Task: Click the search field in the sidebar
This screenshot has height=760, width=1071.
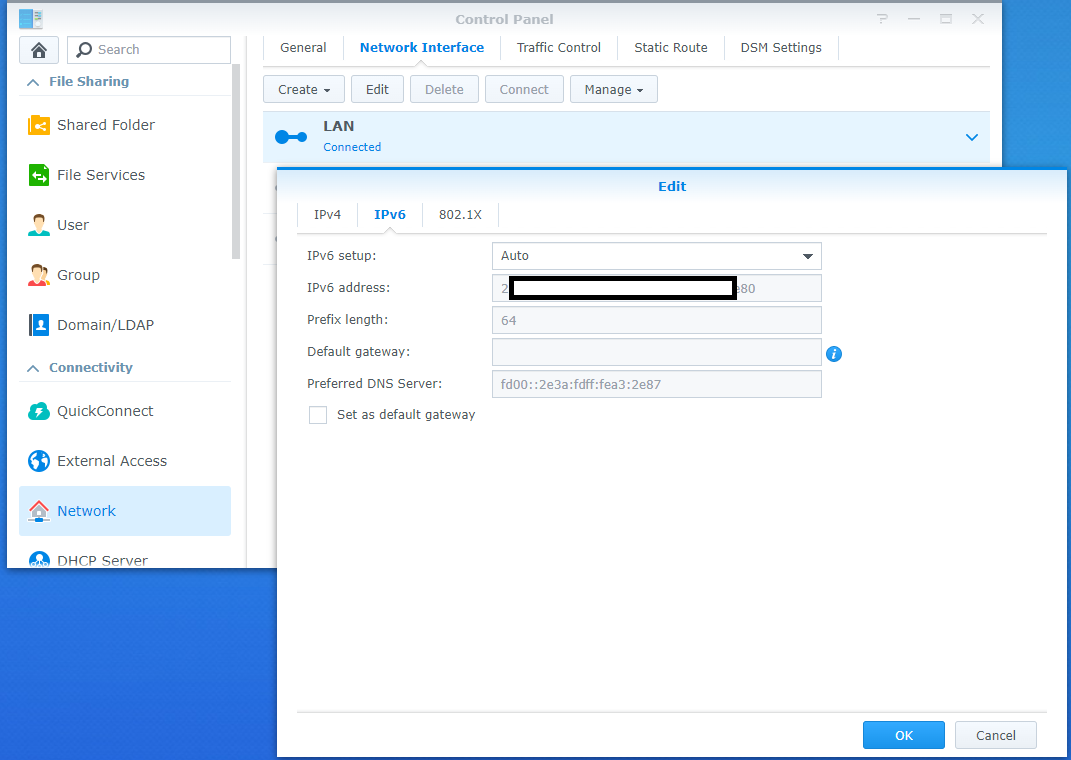Action: click(148, 49)
